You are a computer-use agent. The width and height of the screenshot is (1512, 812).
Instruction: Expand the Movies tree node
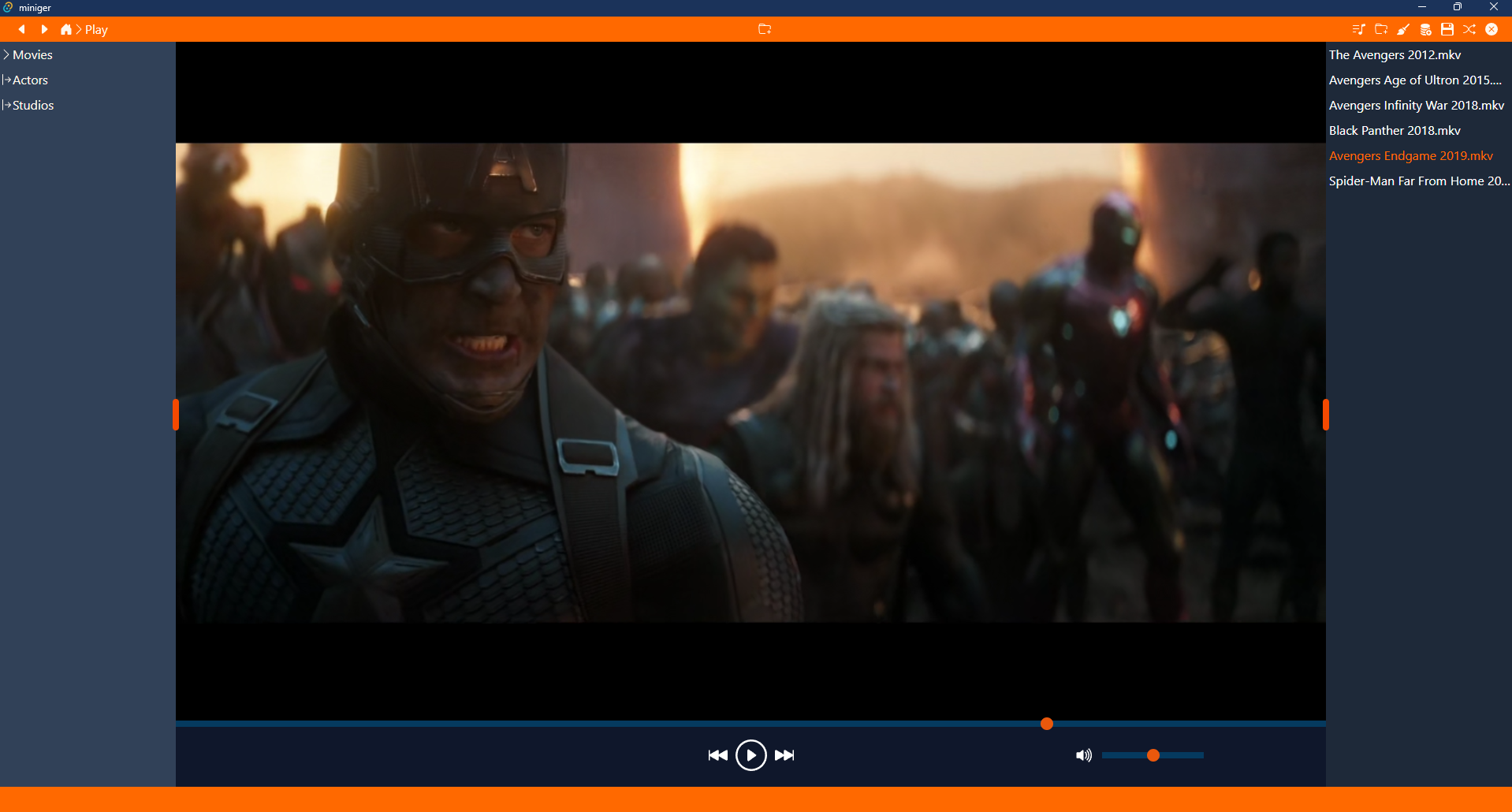tap(7, 54)
